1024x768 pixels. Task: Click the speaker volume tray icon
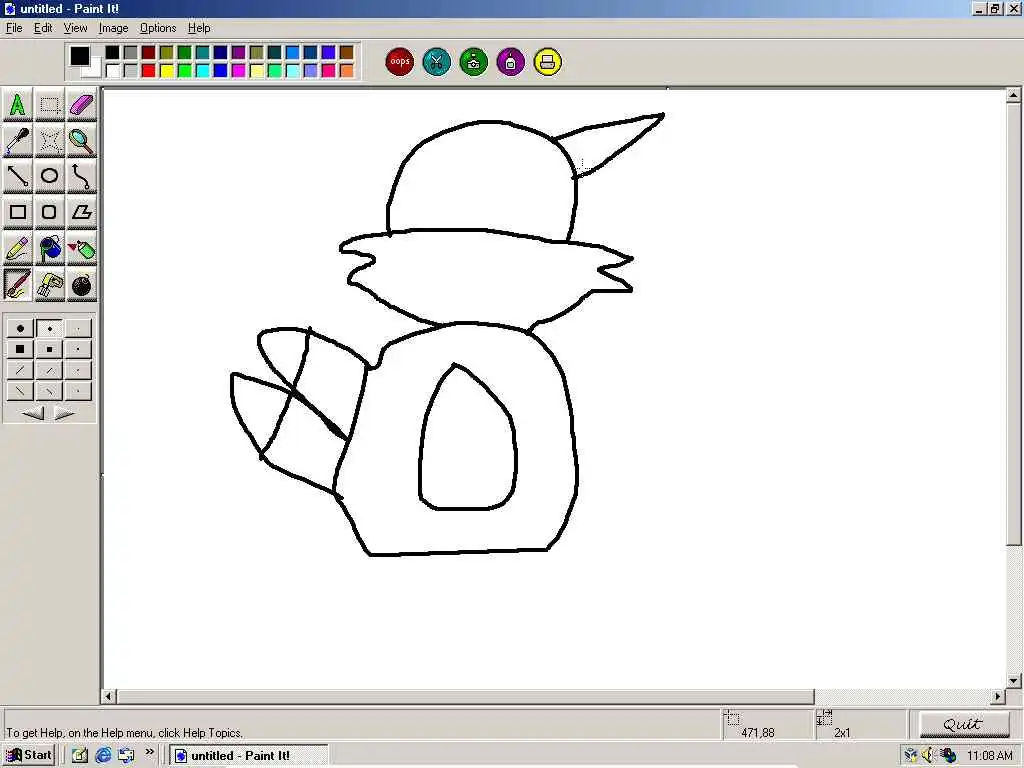point(928,756)
